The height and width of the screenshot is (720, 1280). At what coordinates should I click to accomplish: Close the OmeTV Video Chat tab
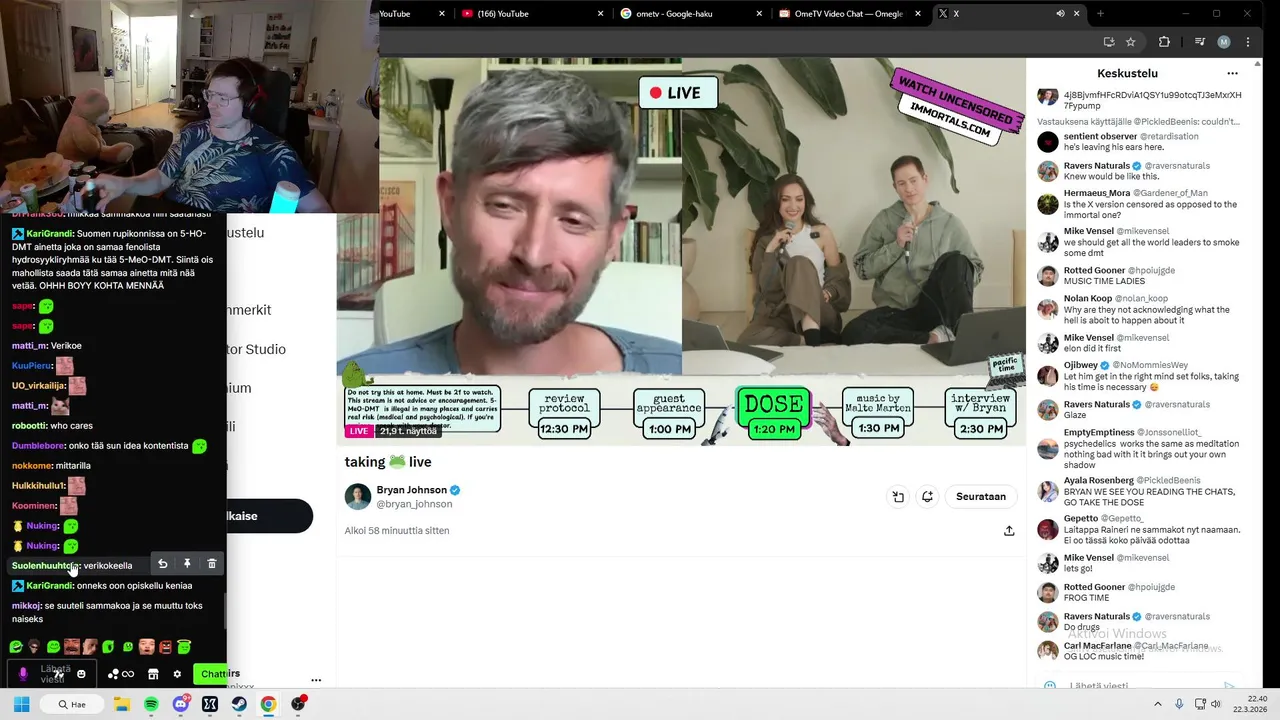918,14
